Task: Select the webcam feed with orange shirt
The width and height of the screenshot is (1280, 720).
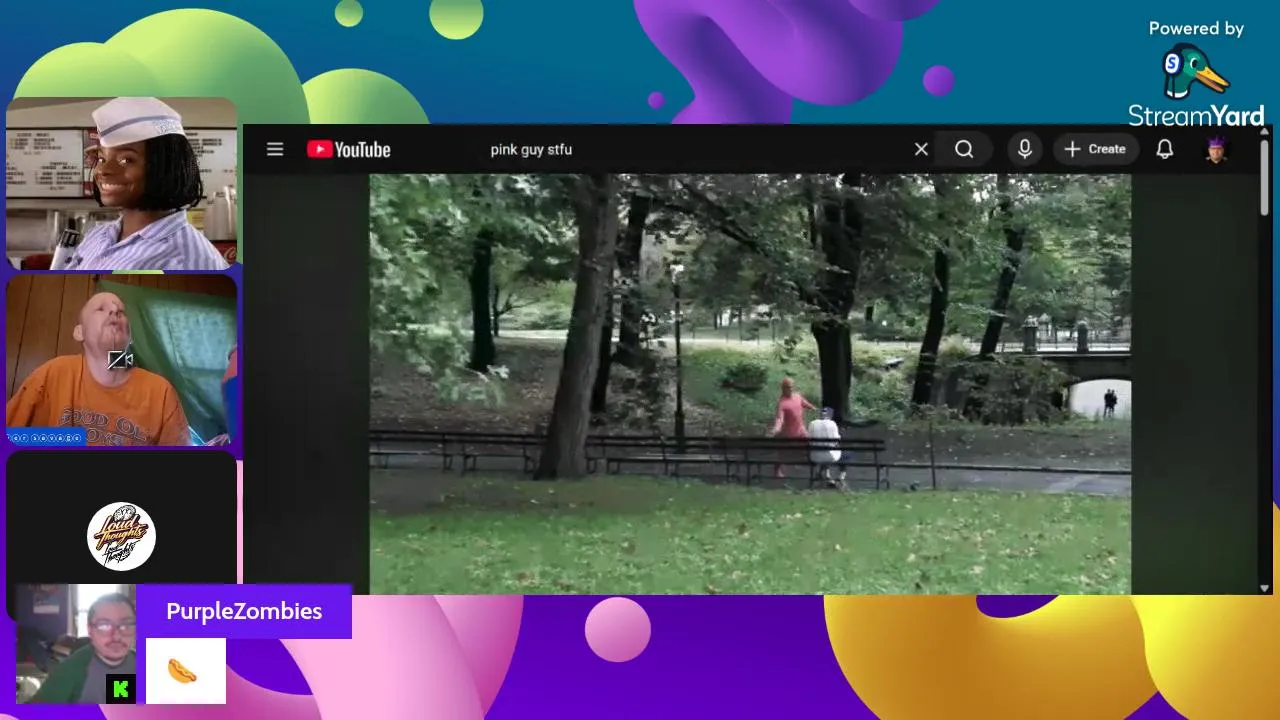Action: tap(122, 360)
